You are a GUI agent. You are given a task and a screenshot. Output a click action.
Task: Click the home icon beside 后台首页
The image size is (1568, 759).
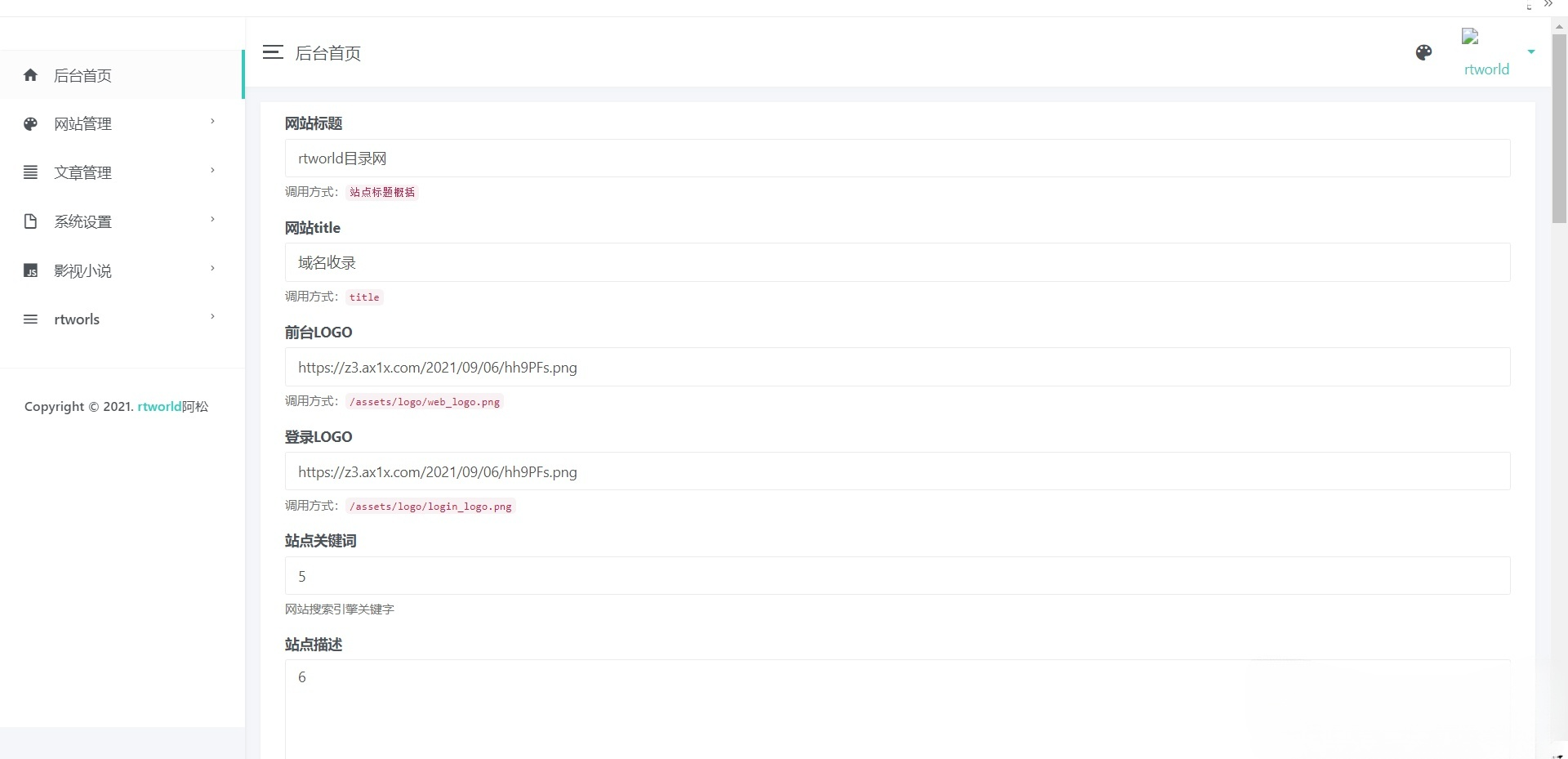pyautogui.click(x=30, y=74)
